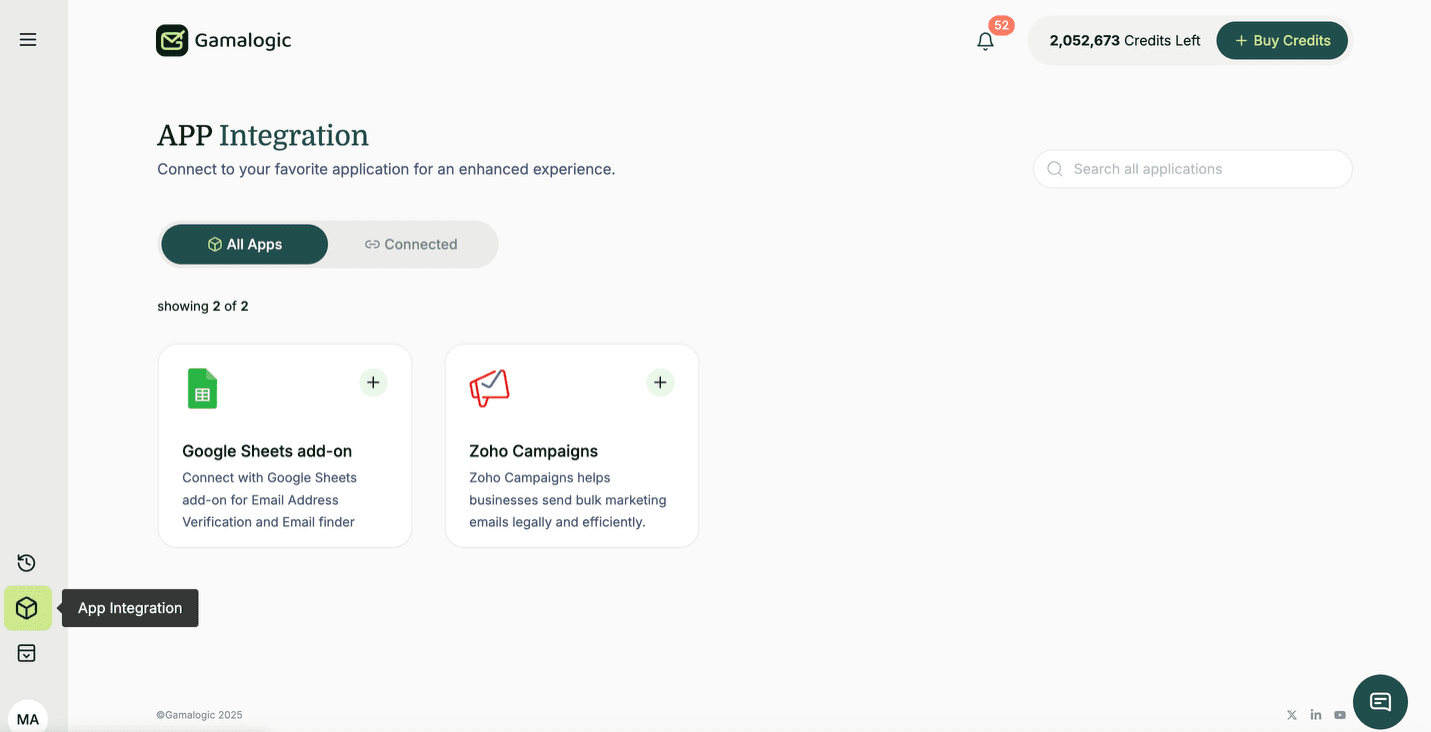The image size is (1431, 732).
Task: Open the Zoho Campaigns title
Action: pyautogui.click(x=533, y=451)
